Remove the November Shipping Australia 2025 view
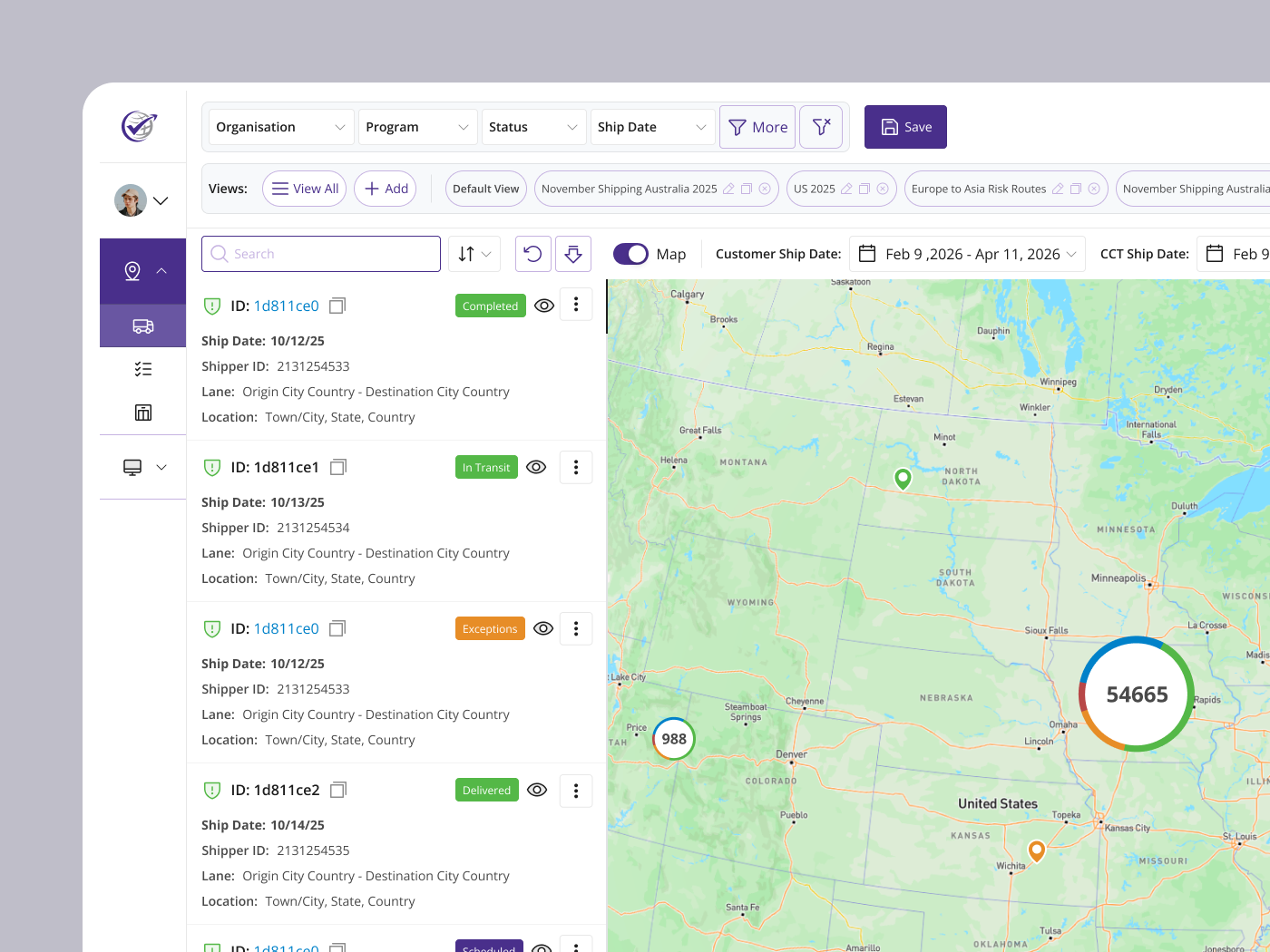The image size is (1270, 952). coord(765,189)
